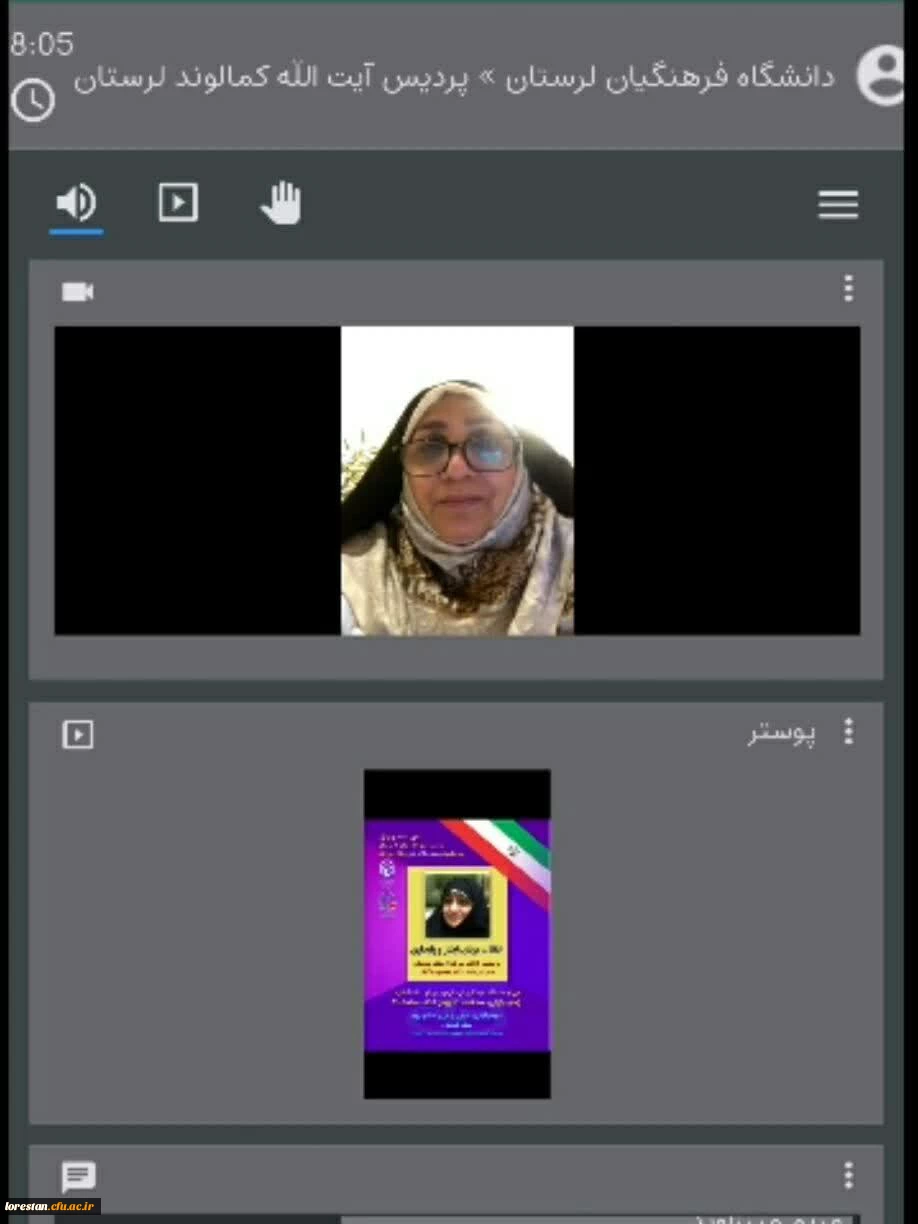Image resolution: width=918 pixels, height=1224 pixels.
Task: Open the hamburger menu
Action: 838,205
